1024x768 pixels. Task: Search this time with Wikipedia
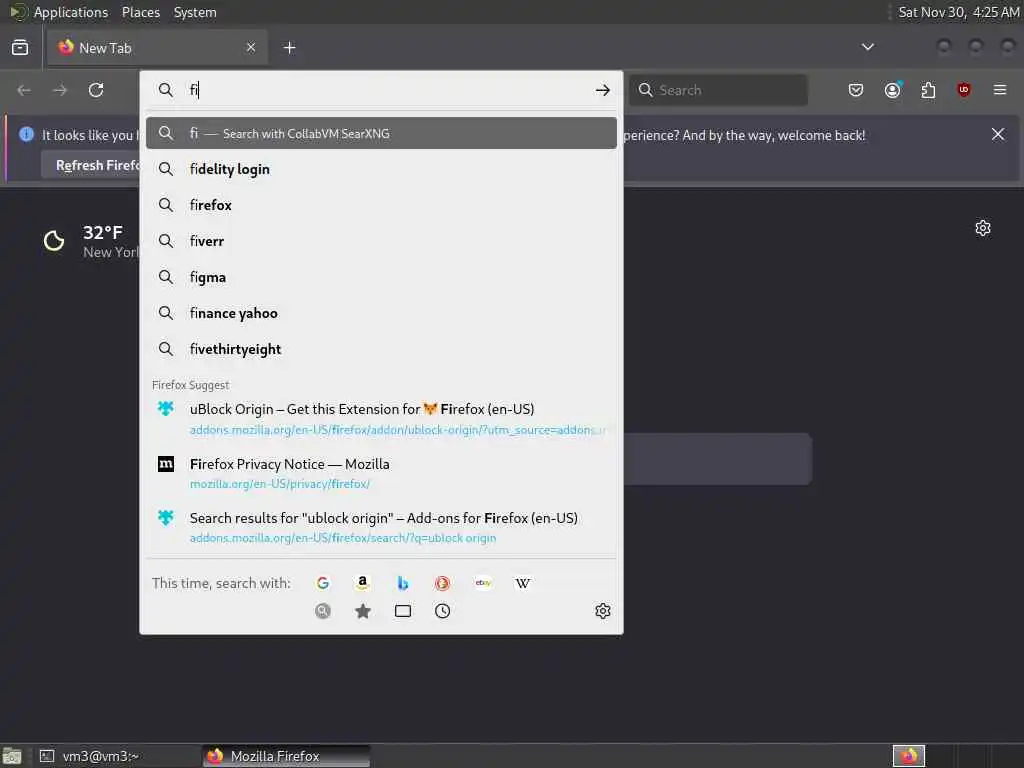[x=522, y=583]
